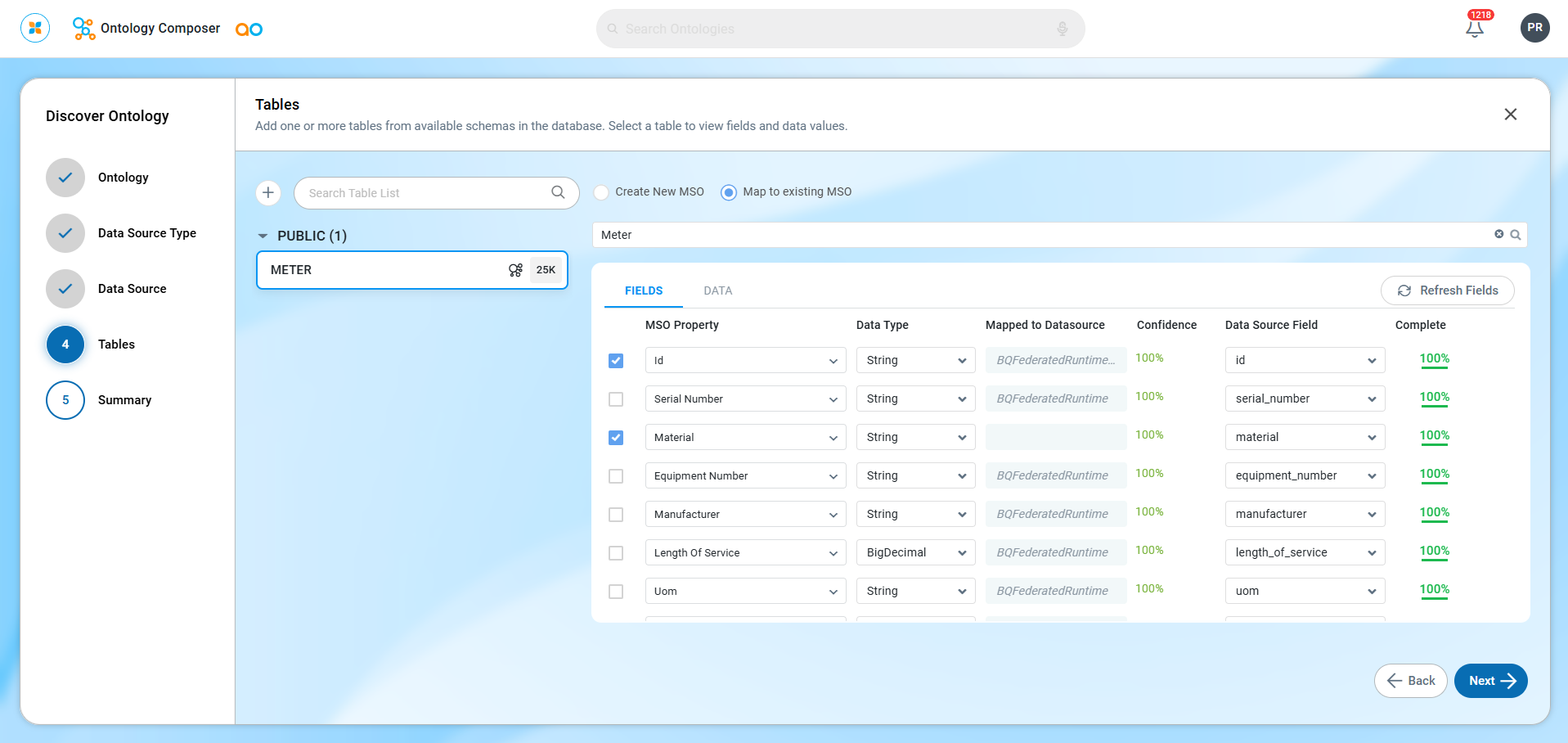Check the Serial Number row checkbox
This screenshot has width=1568, height=743.
(616, 399)
